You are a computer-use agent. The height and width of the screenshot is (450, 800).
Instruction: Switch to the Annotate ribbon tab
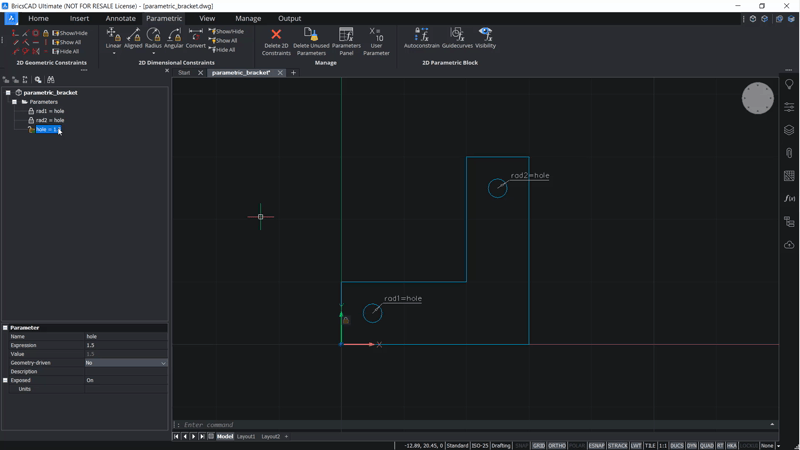120,18
